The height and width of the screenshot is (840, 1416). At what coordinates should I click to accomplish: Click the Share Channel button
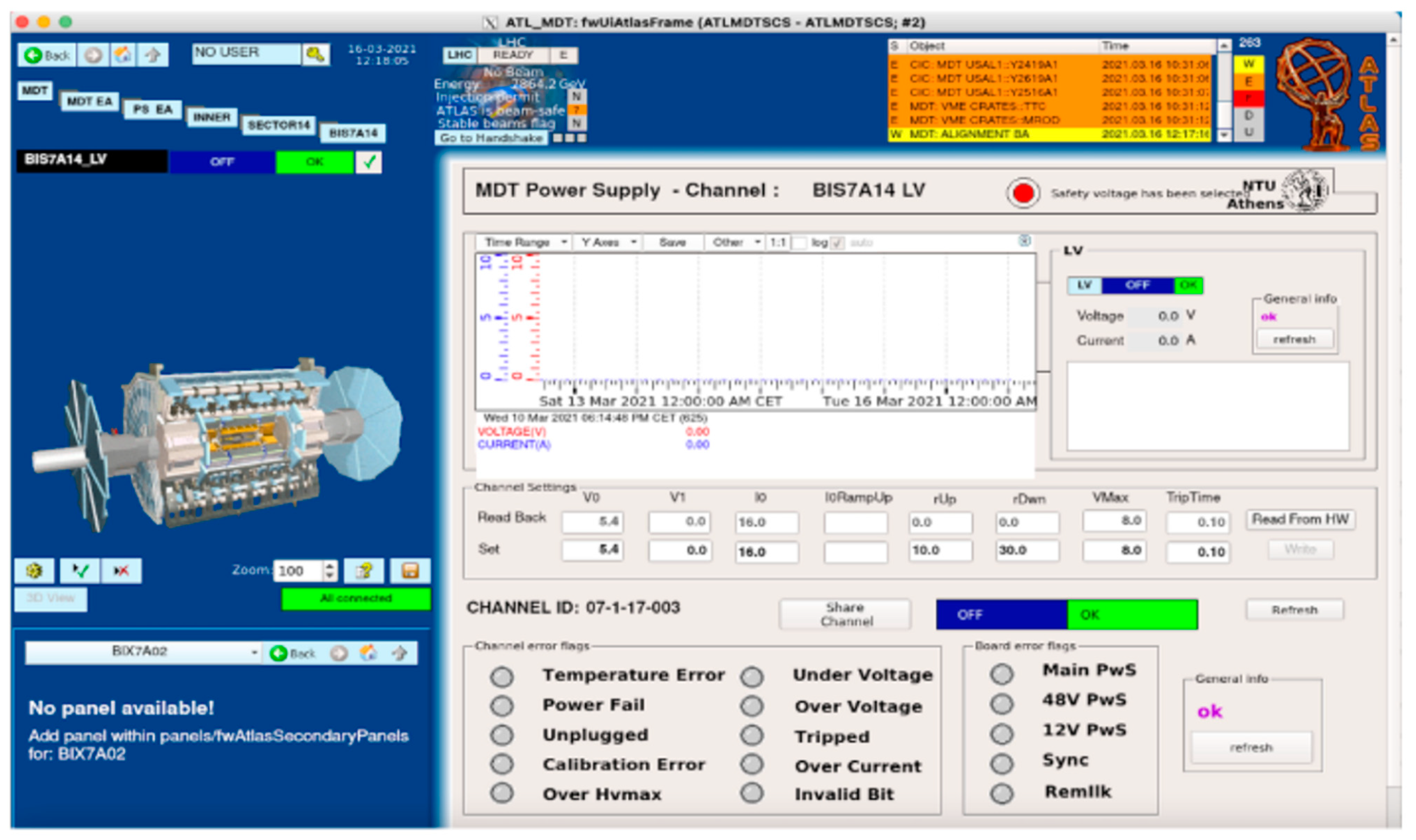[x=844, y=614]
